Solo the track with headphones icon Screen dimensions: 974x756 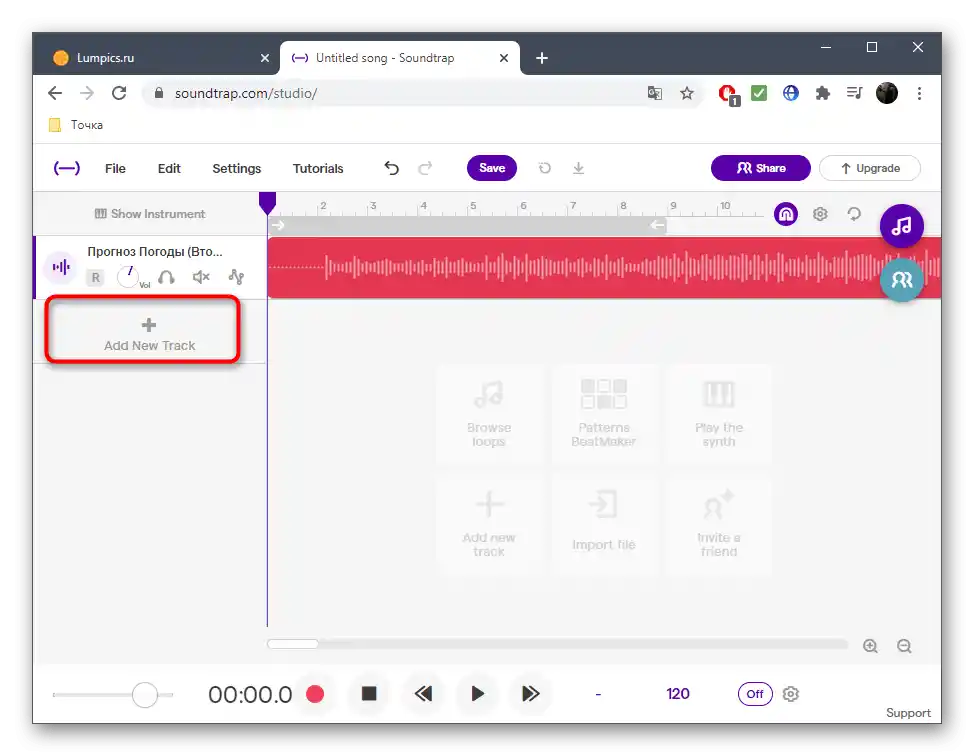166,277
